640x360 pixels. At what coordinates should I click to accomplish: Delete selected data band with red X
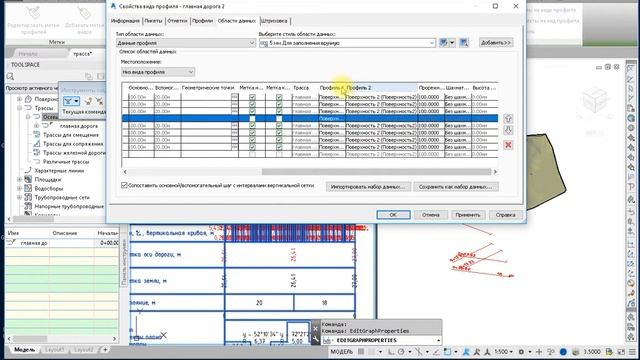coord(508,145)
